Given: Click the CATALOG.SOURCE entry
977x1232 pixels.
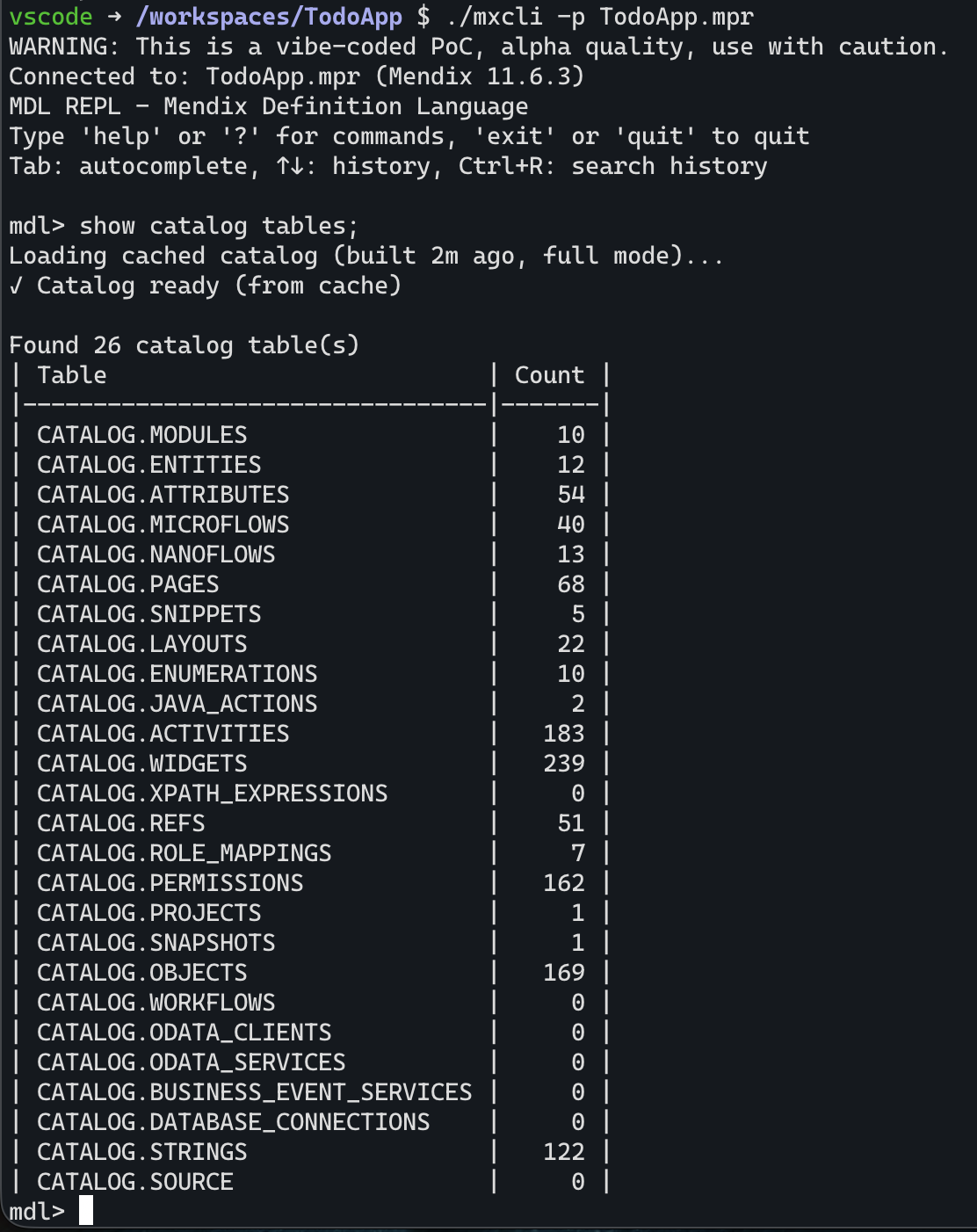Looking at the screenshot, I should 135,1182.
